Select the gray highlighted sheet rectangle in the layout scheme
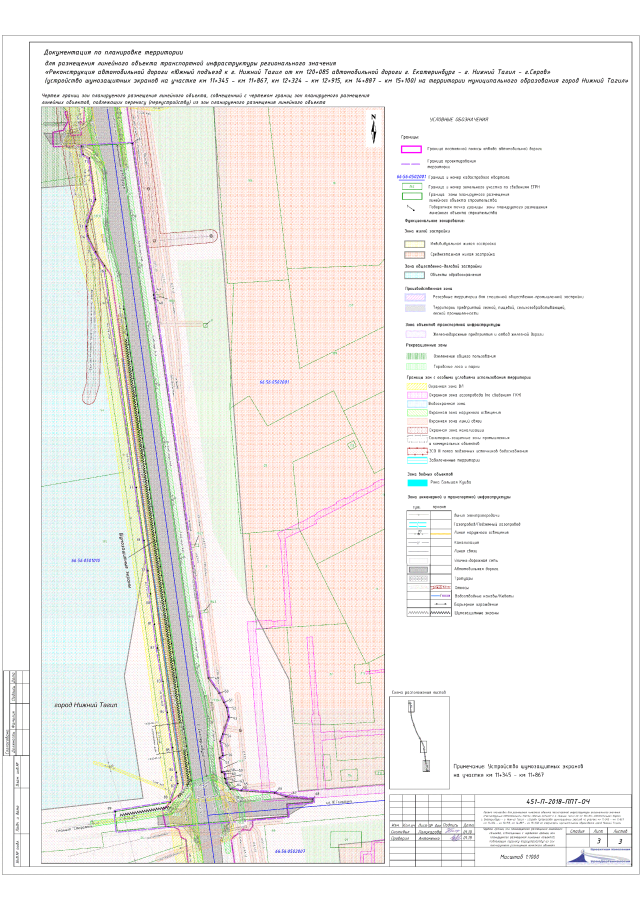The height and width of the screenshot is (905, 640). click(426, 766)
